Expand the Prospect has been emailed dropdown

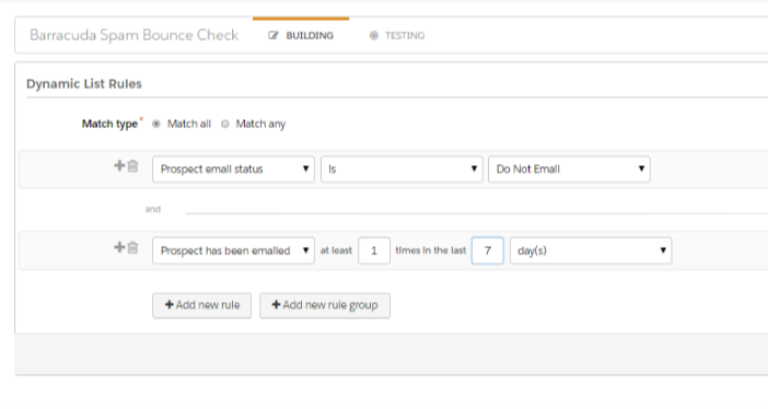234,250
